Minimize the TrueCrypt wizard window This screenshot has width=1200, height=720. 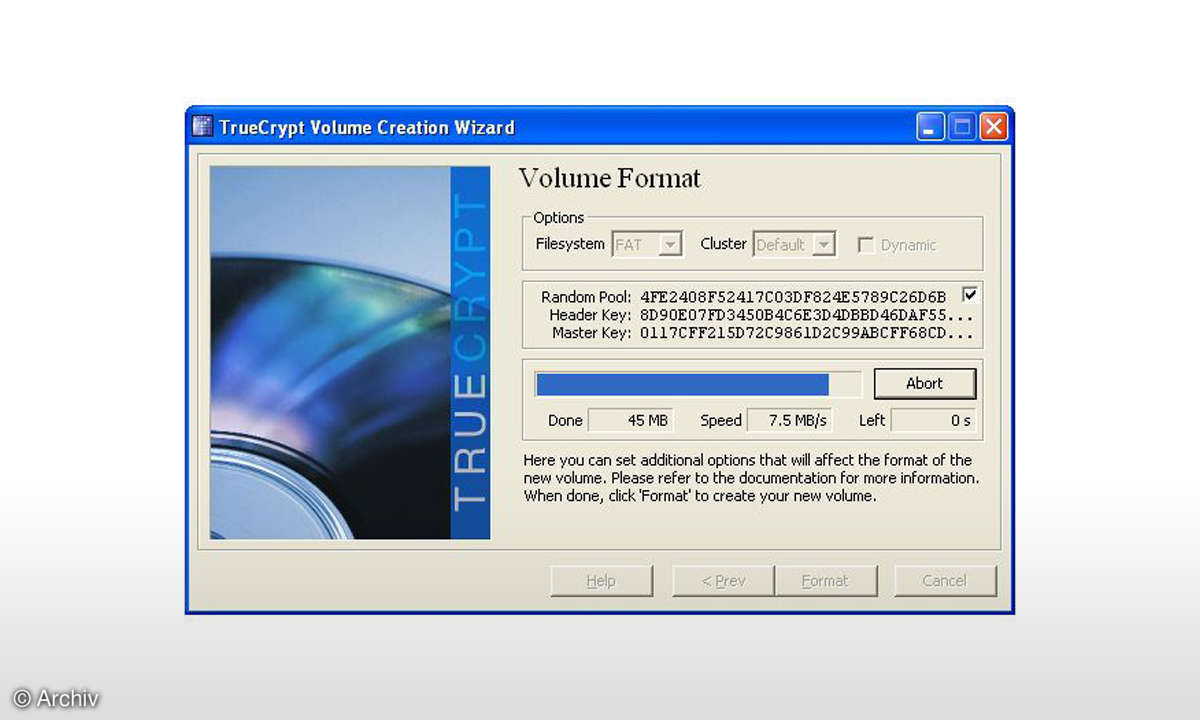click(x=930, y=127)
